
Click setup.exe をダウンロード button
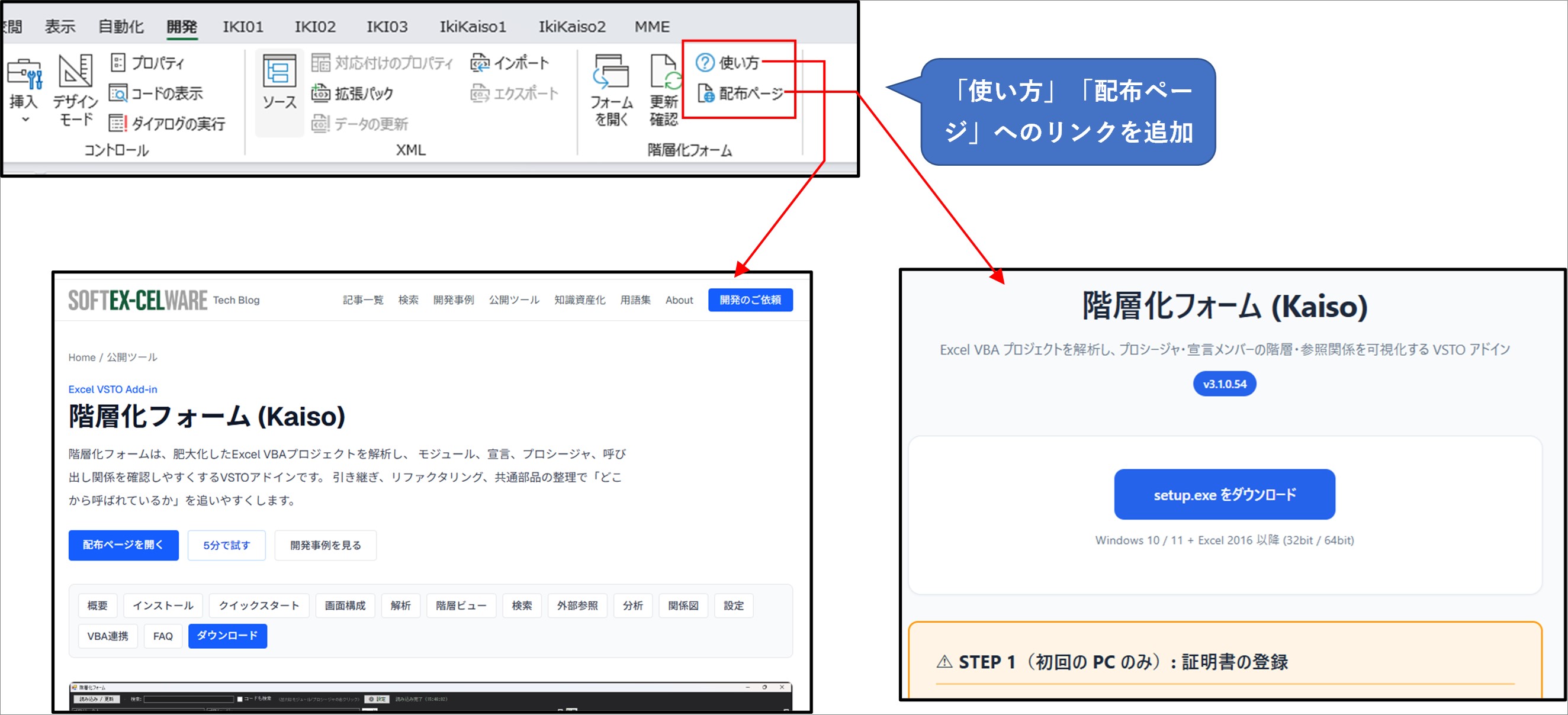click(1225, 495)
